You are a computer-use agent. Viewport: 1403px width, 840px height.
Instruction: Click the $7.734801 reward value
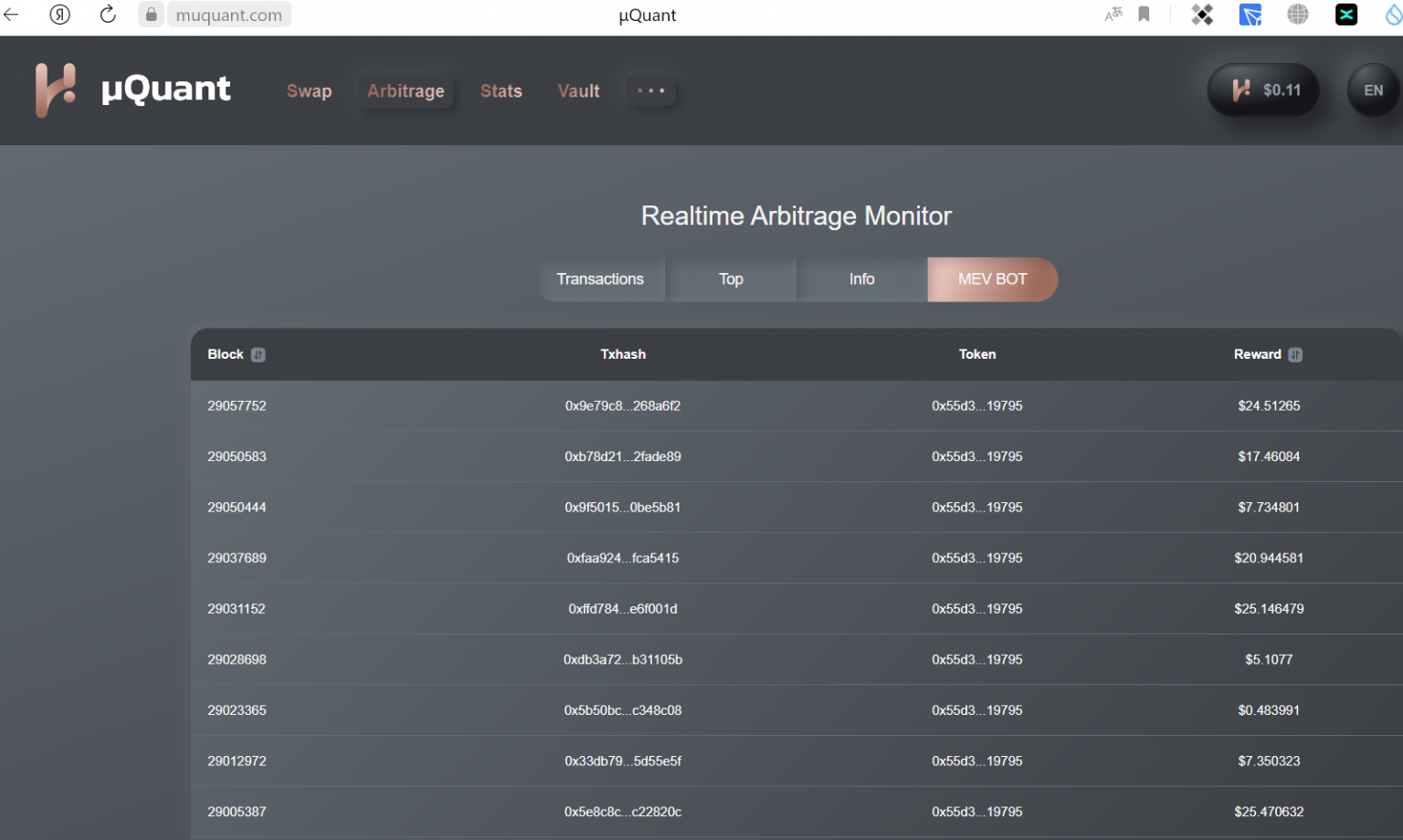(x=1269, y=507)
